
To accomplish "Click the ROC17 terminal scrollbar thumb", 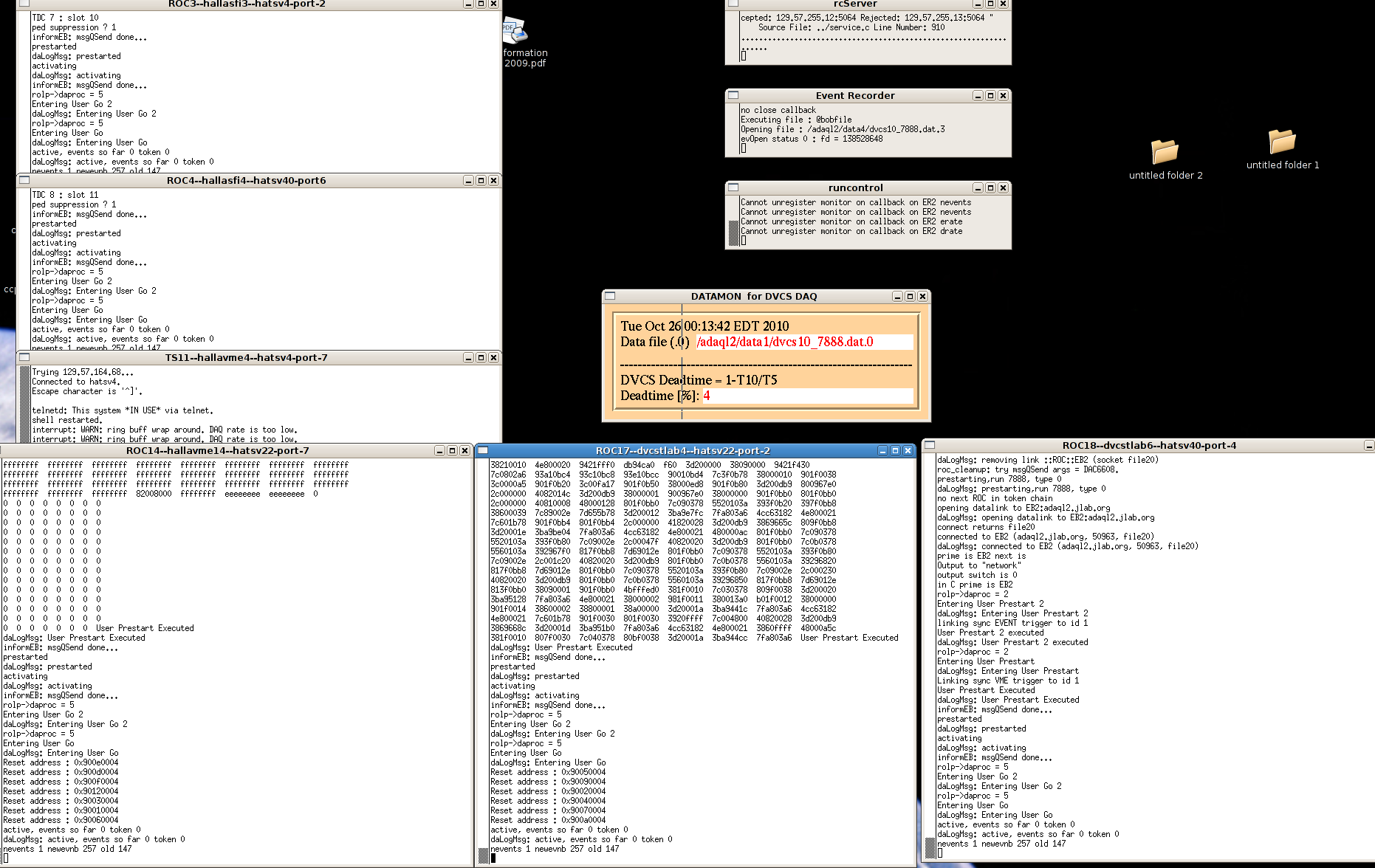I will pyautogui.click(x=484, y=855).
